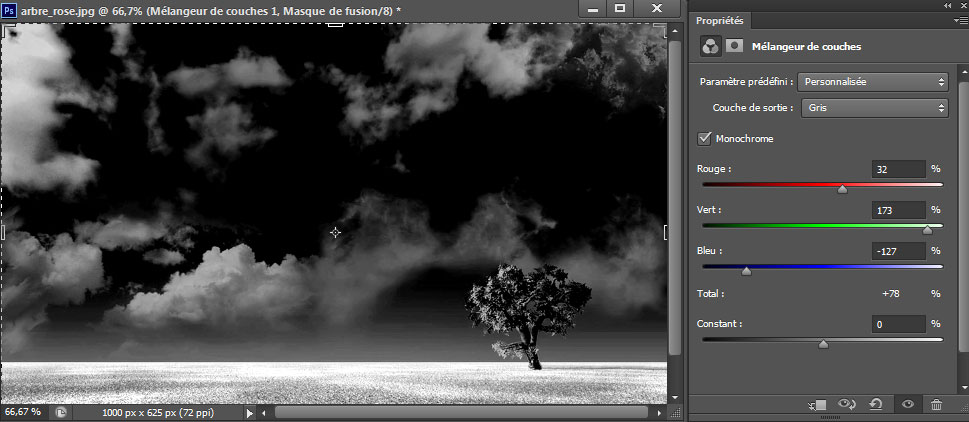This screenshot has width=969, height=422.
Task: Click the Vert value input field
Action: [x=897, y=210]
